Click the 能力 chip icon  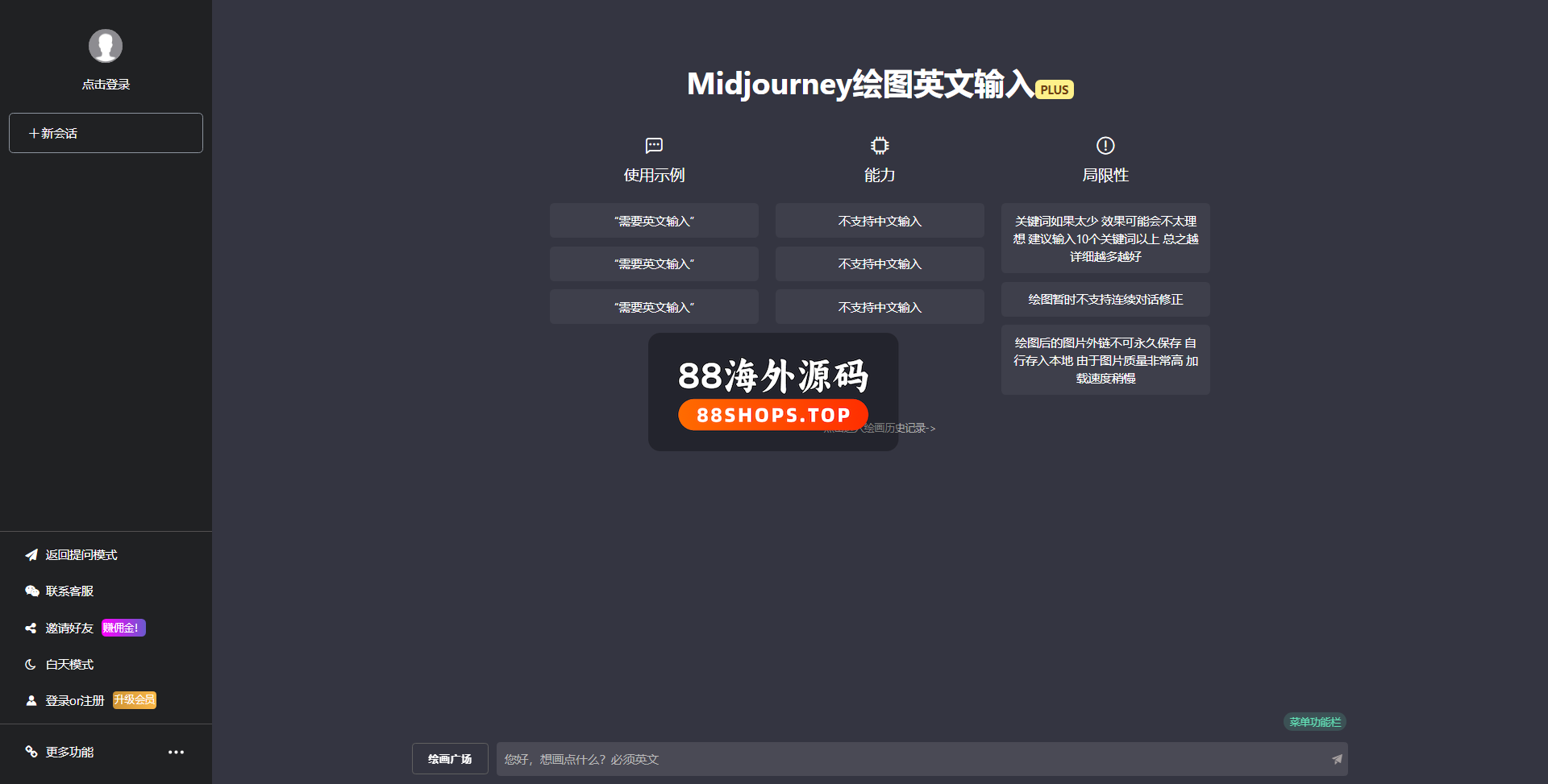click(880, 145)
